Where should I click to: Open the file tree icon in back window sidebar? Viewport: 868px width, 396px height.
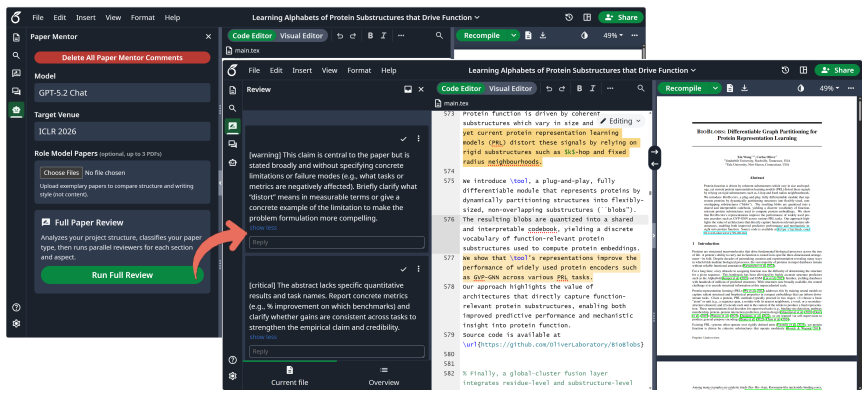click(x=16, y=38)
